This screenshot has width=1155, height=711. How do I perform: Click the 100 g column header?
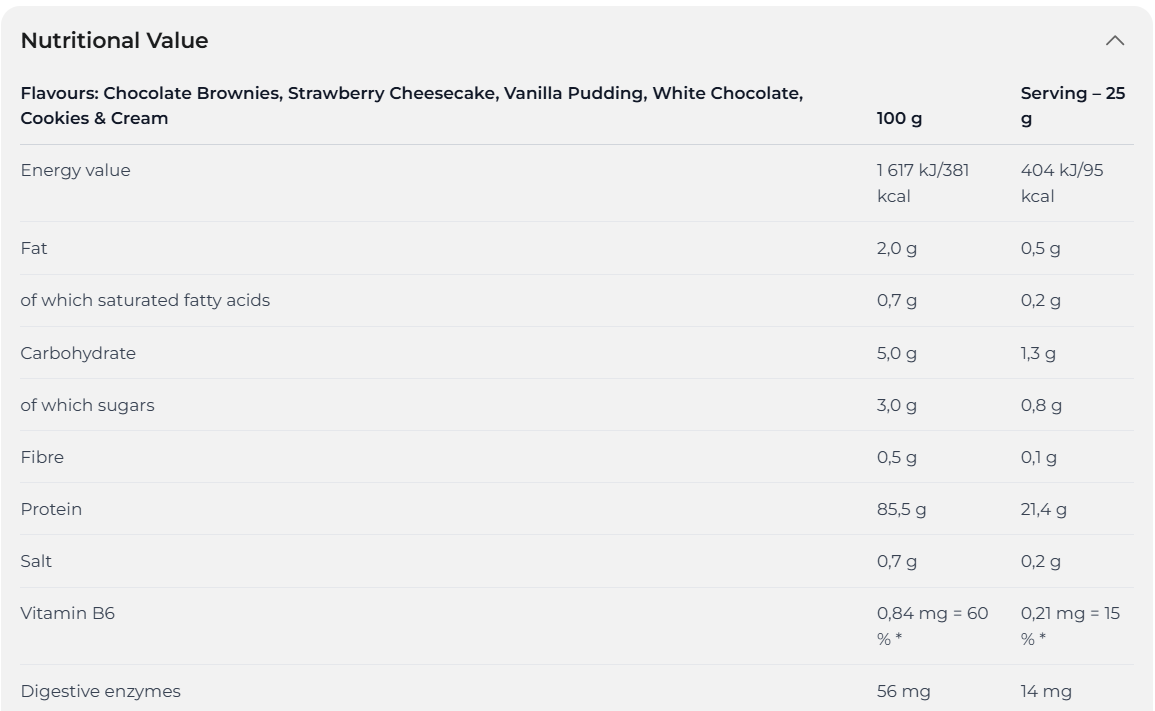click(899, 118)
